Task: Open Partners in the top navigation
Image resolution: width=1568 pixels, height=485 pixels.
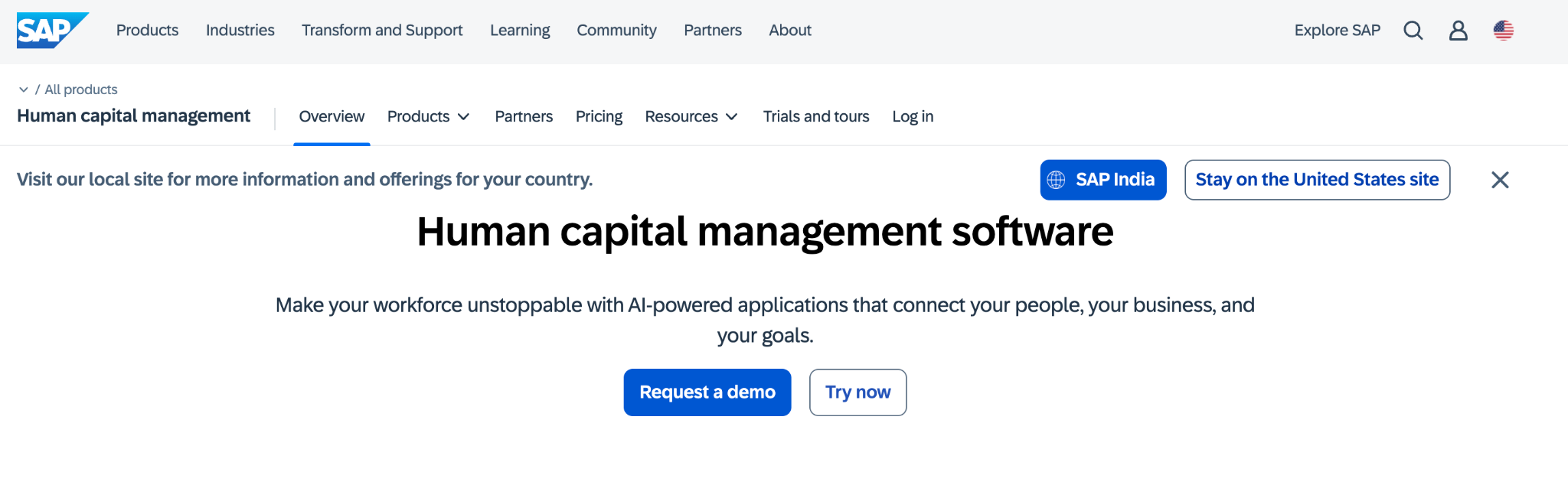Action: point(712,30)
